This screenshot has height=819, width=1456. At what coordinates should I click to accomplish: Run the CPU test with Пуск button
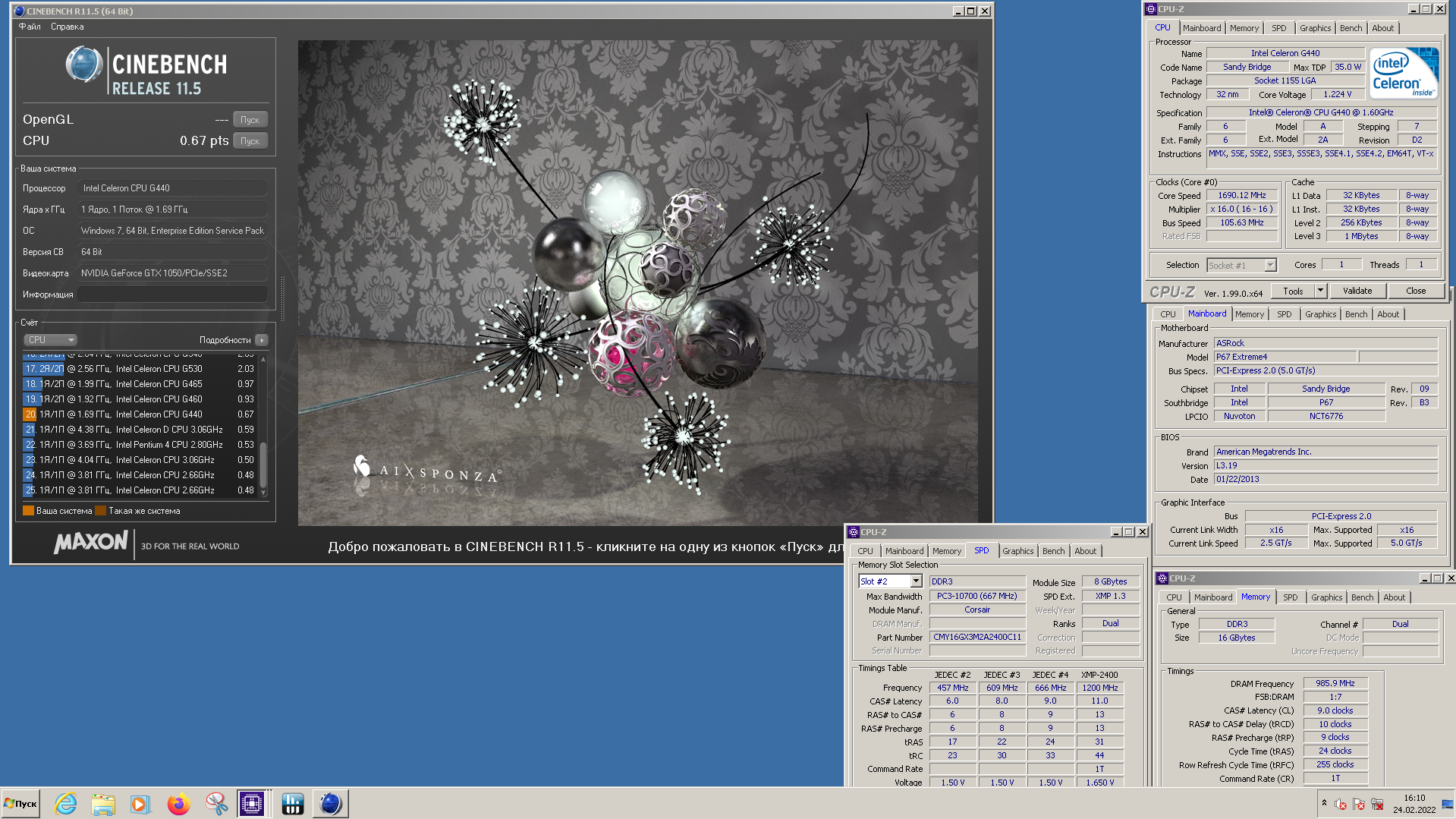point(250,141)
